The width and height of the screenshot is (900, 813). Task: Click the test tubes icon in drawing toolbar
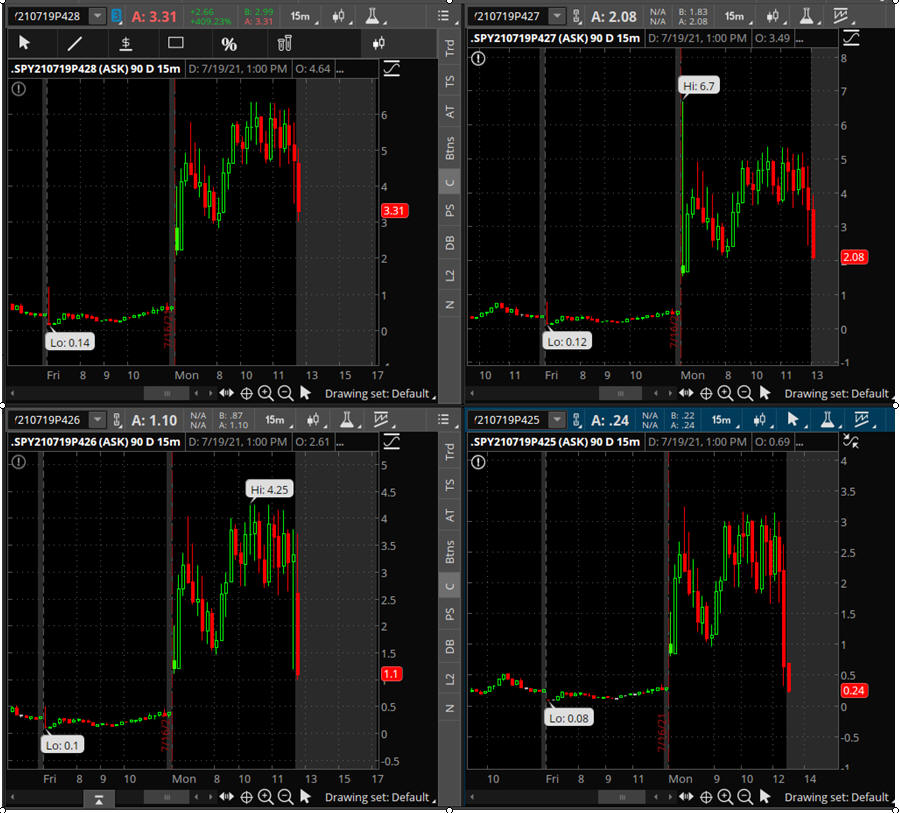click(284, 43)
